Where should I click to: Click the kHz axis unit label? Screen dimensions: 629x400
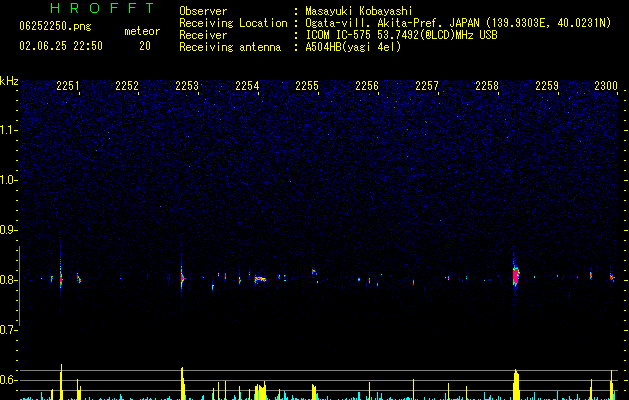pyautogui.click(x=9, y=81)
